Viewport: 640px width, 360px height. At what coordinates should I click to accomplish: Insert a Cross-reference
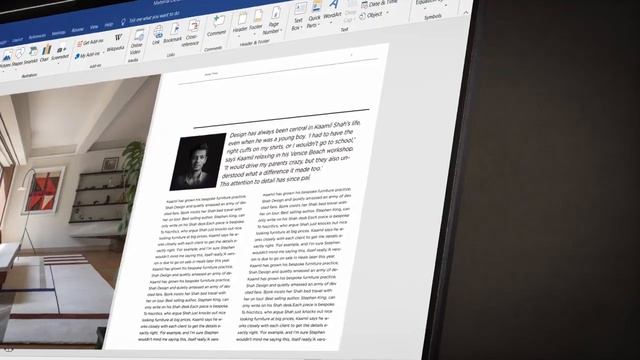[192, 34]
